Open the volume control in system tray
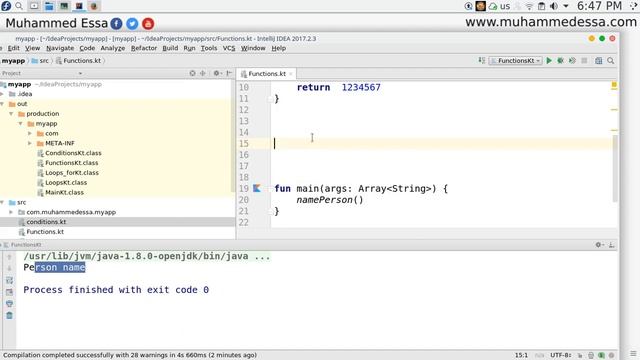 click(x=554, y=6)
